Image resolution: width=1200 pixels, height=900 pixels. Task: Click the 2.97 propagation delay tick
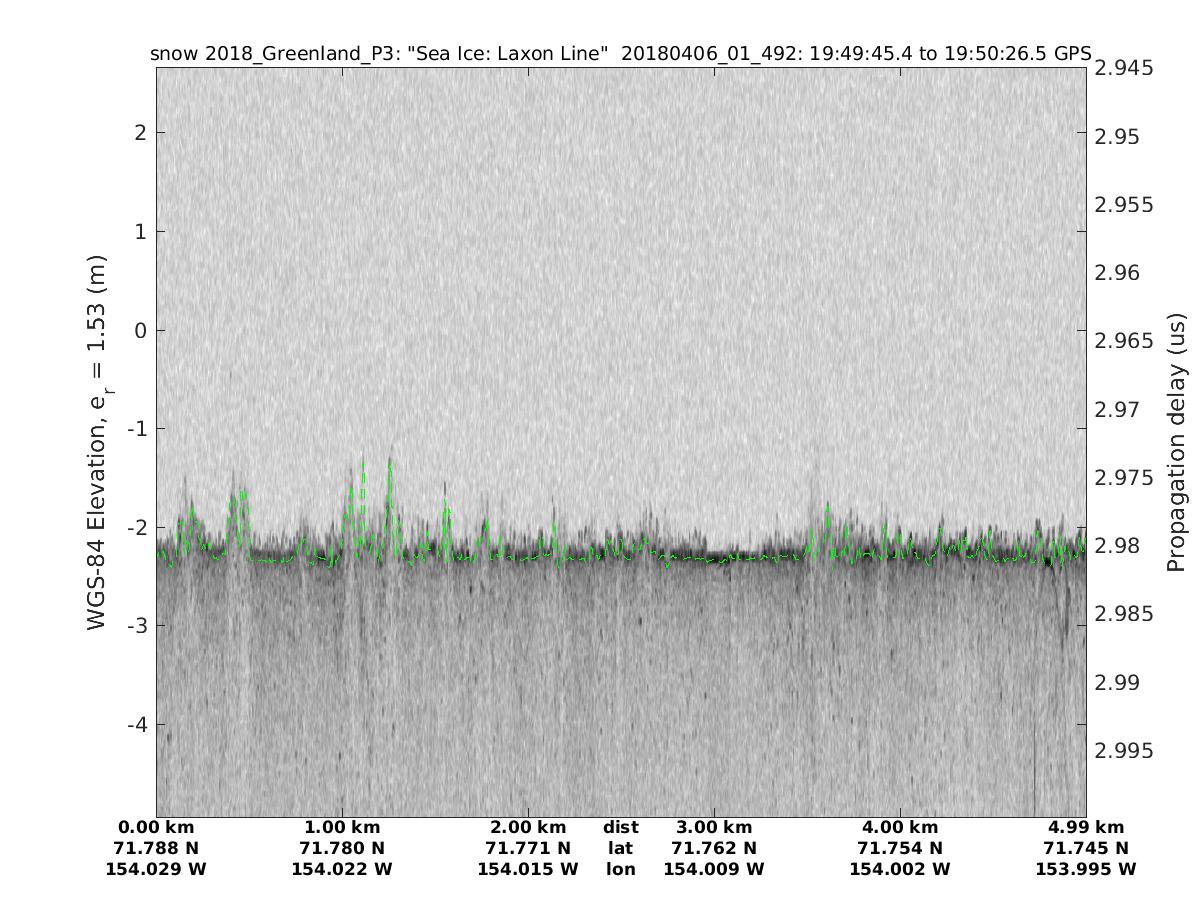tap(1118, 409)
